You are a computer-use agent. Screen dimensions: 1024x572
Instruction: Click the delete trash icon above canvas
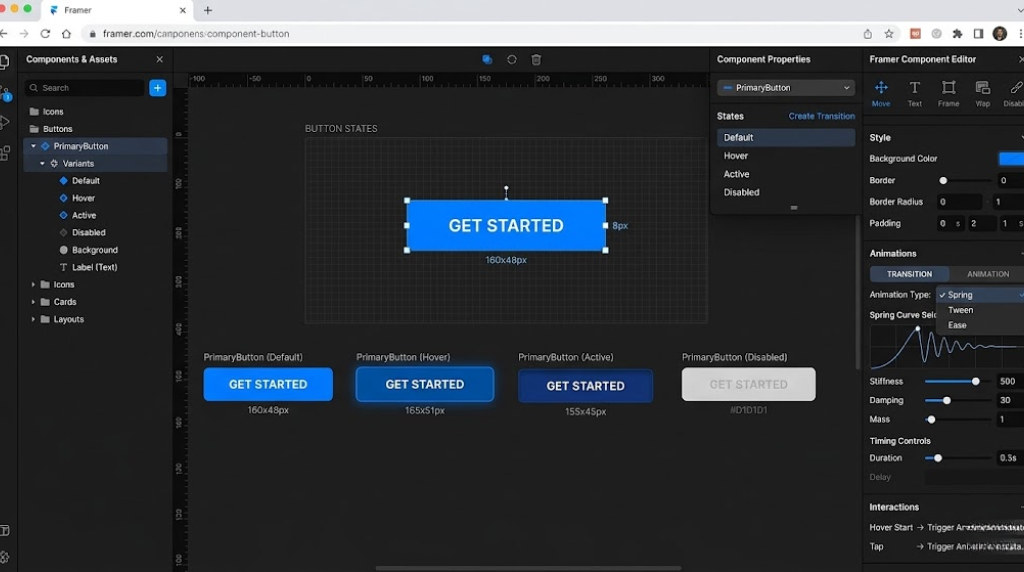536,59
